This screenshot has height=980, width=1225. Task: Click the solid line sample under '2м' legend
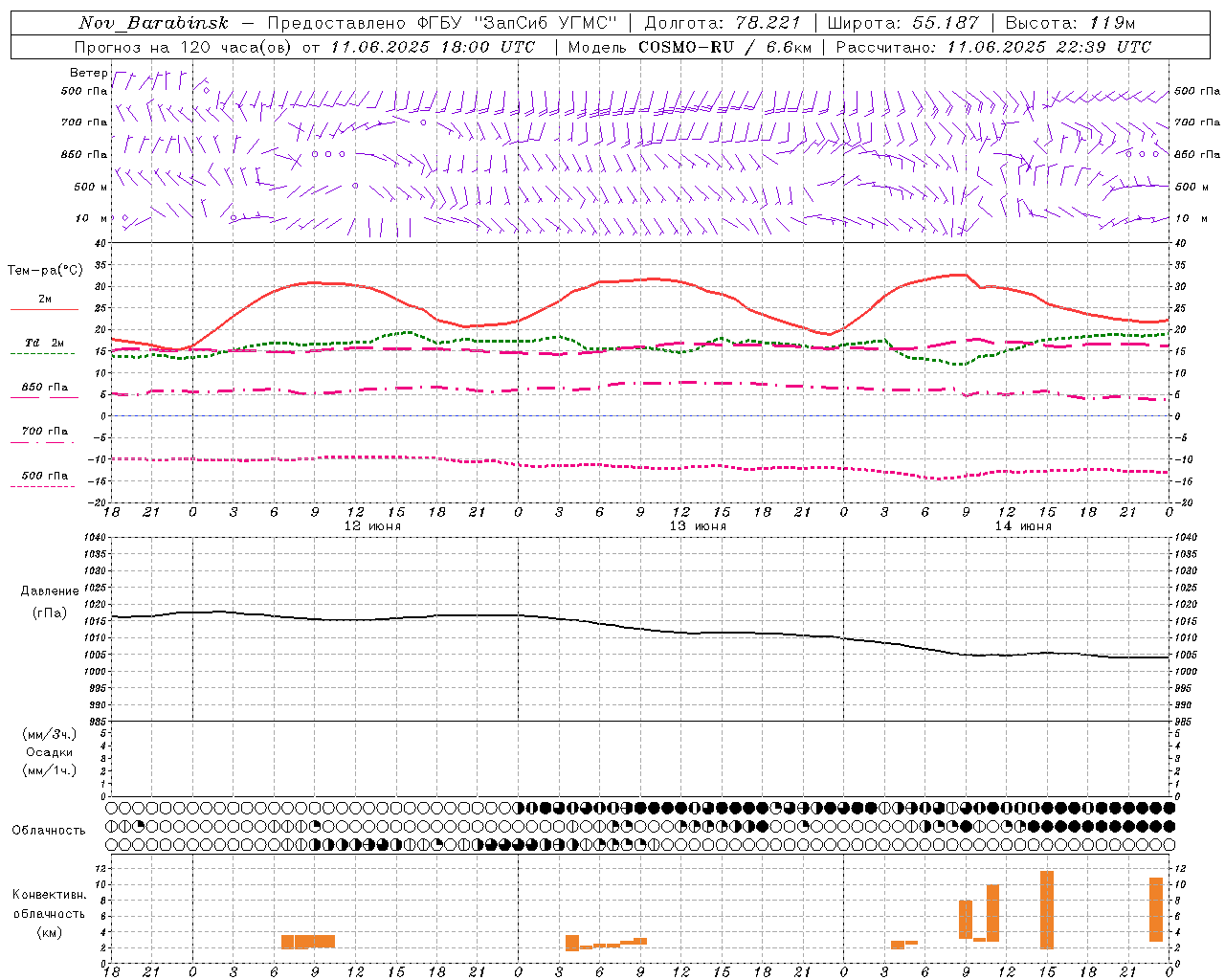44,310
